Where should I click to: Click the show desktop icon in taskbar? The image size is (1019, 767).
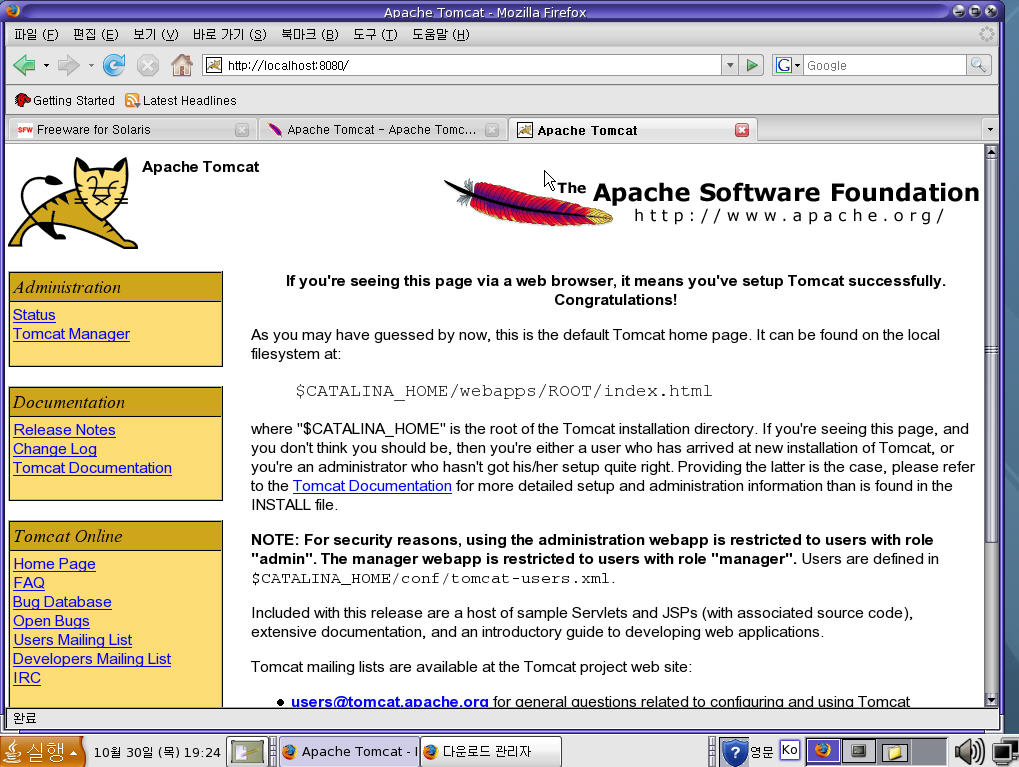(x=248, y=752)
